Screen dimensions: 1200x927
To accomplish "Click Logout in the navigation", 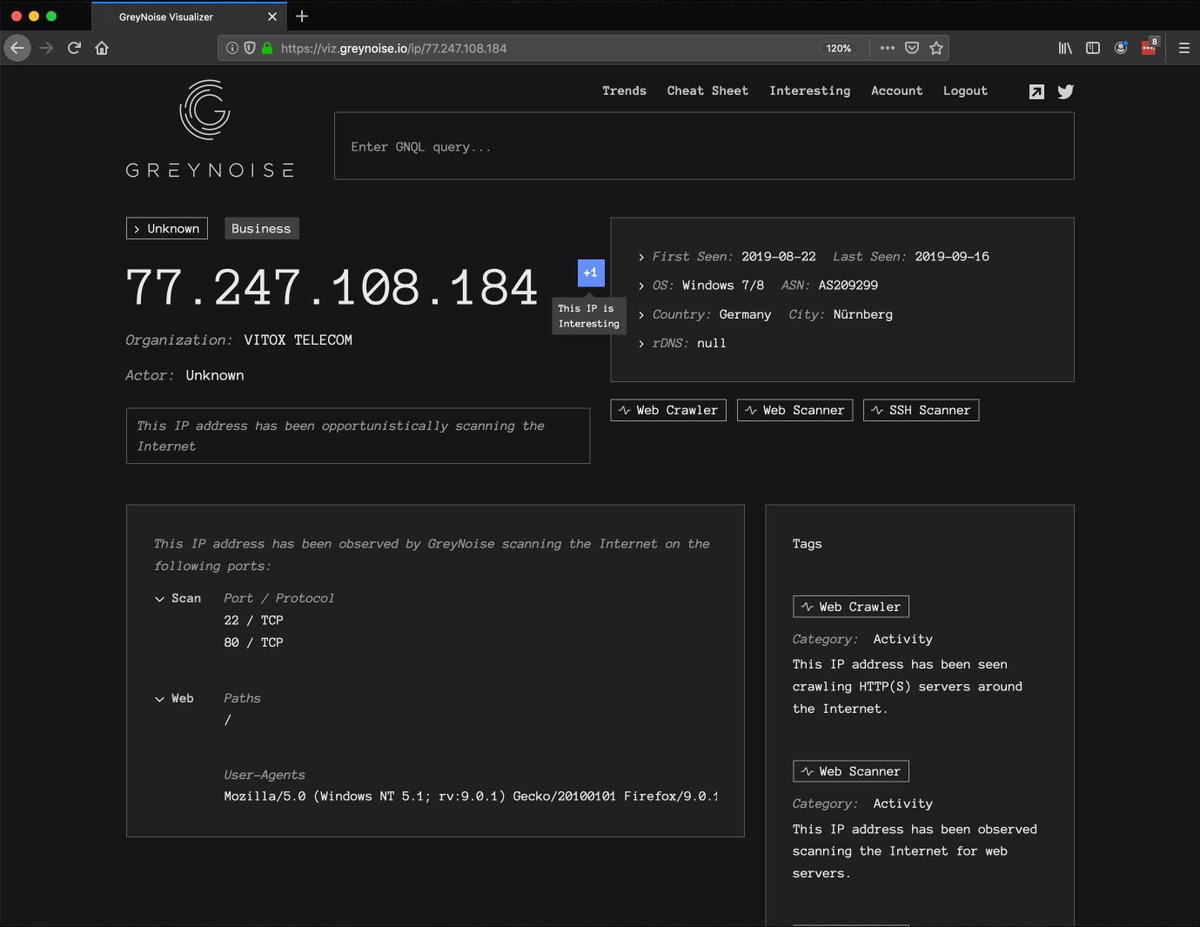I will [x=965, y=91].
